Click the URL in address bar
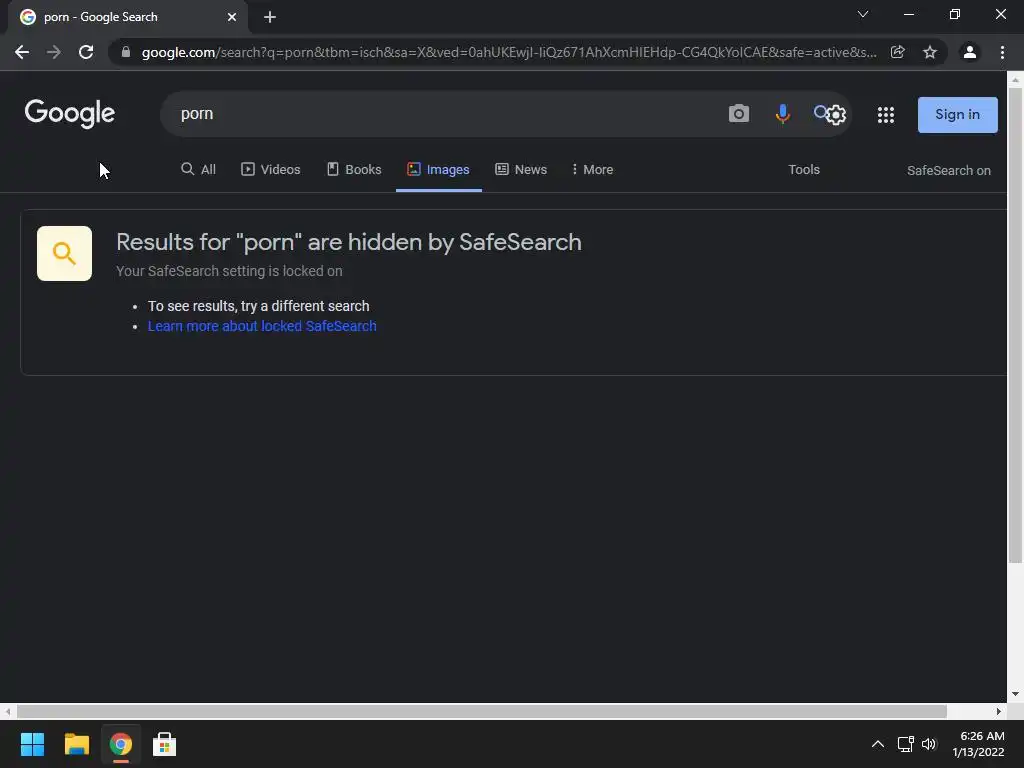Viewport: 1024px width, 768px height. tap(509, 52)
